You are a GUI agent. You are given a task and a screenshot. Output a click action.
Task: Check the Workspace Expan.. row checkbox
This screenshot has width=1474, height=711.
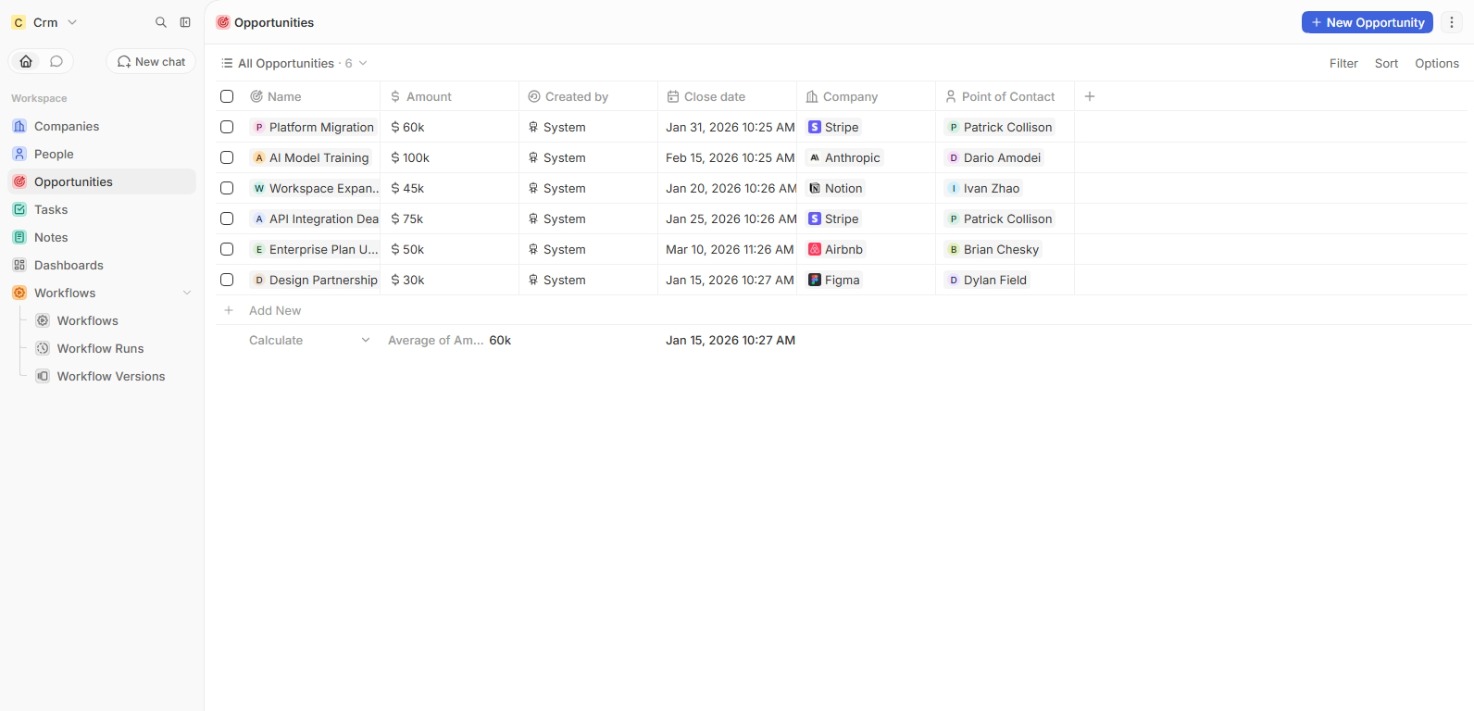click(227, 188)
